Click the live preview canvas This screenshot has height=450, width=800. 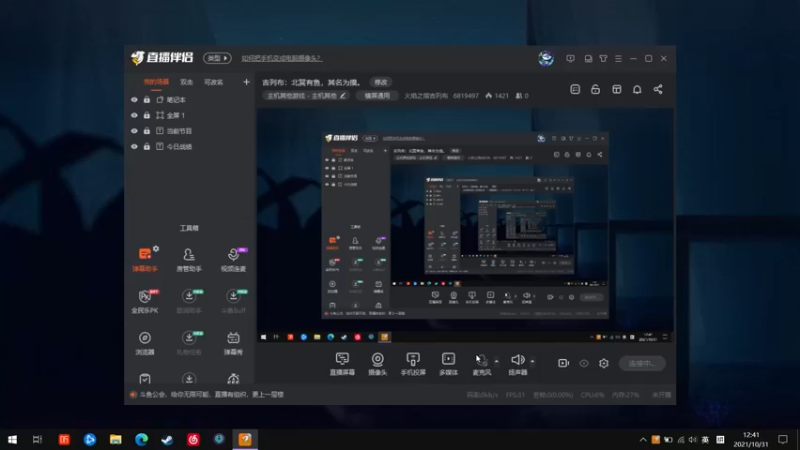pos(465,225)
